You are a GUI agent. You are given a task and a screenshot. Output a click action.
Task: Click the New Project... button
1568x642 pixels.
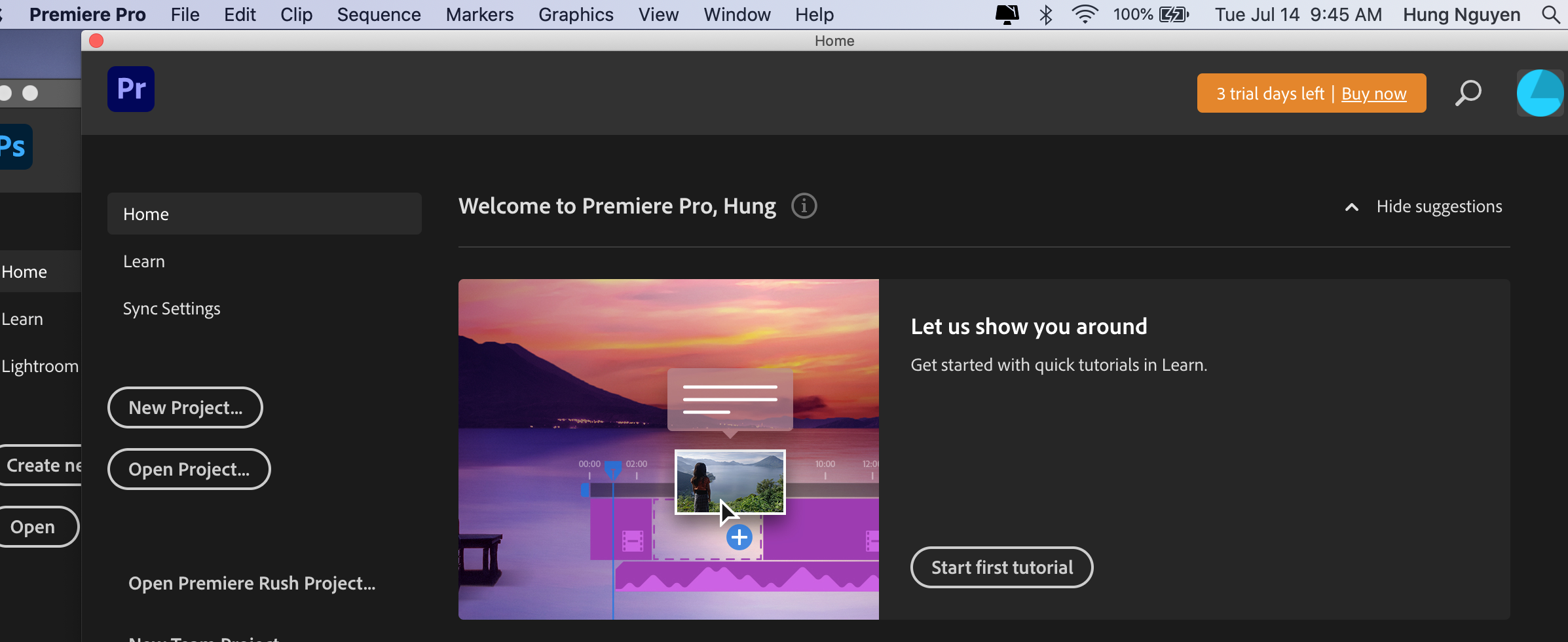click(x=185, y=407)
